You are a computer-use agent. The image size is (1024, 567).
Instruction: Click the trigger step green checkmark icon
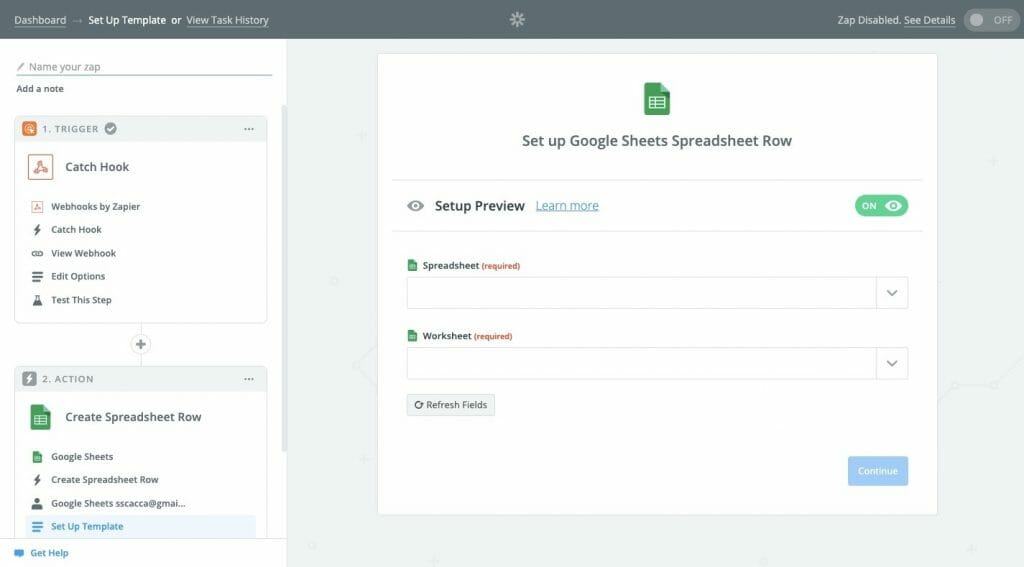111,129
